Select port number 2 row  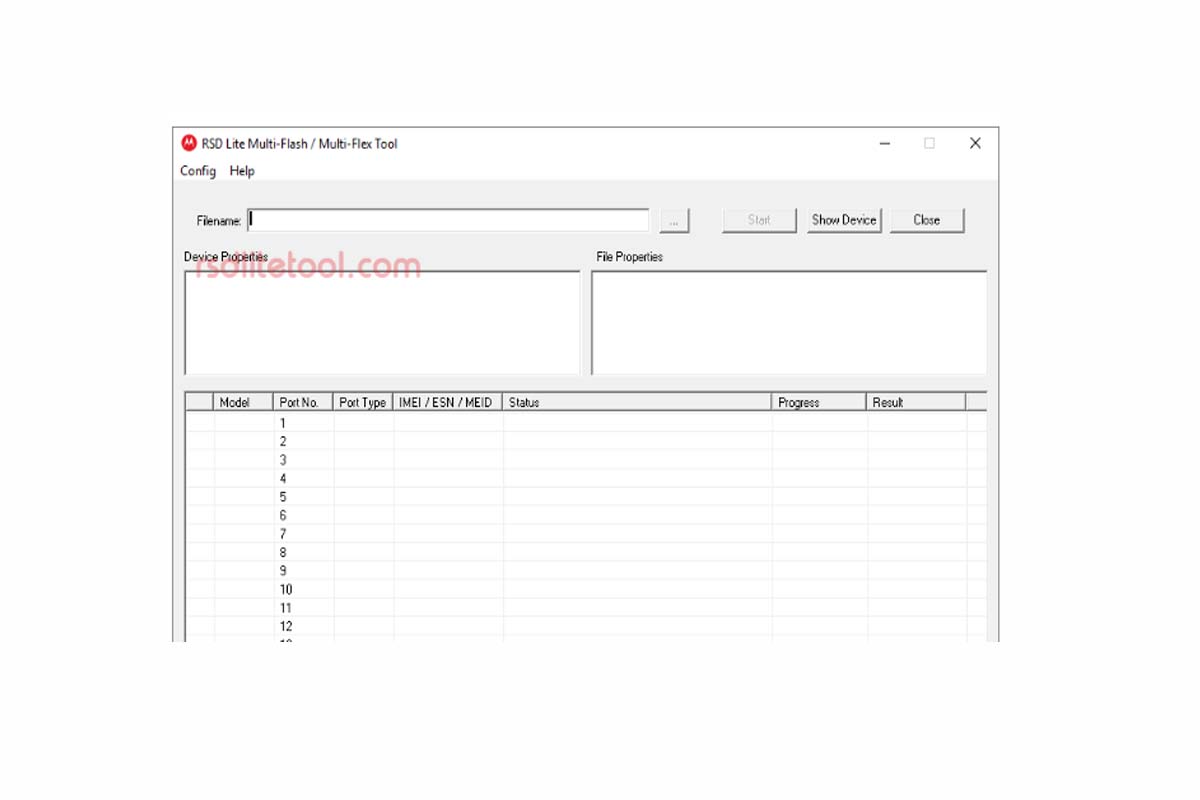(x=586, y=441)
